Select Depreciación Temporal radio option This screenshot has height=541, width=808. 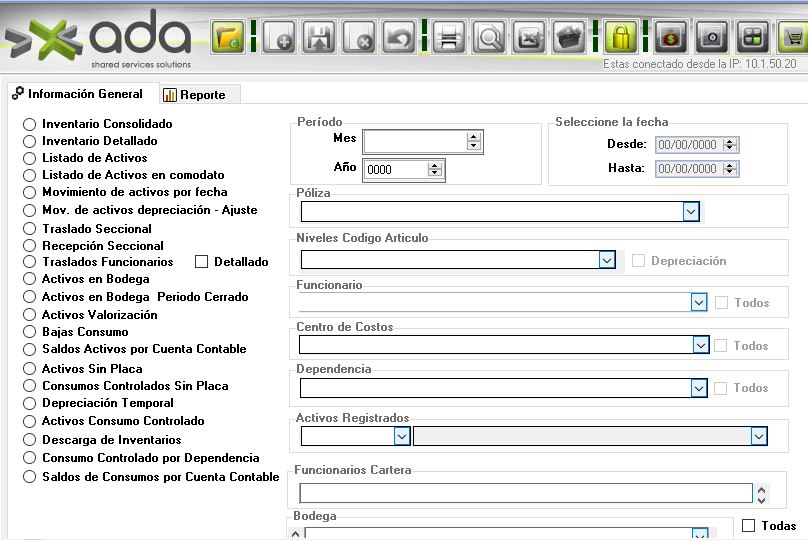click(x=29, y=403)
